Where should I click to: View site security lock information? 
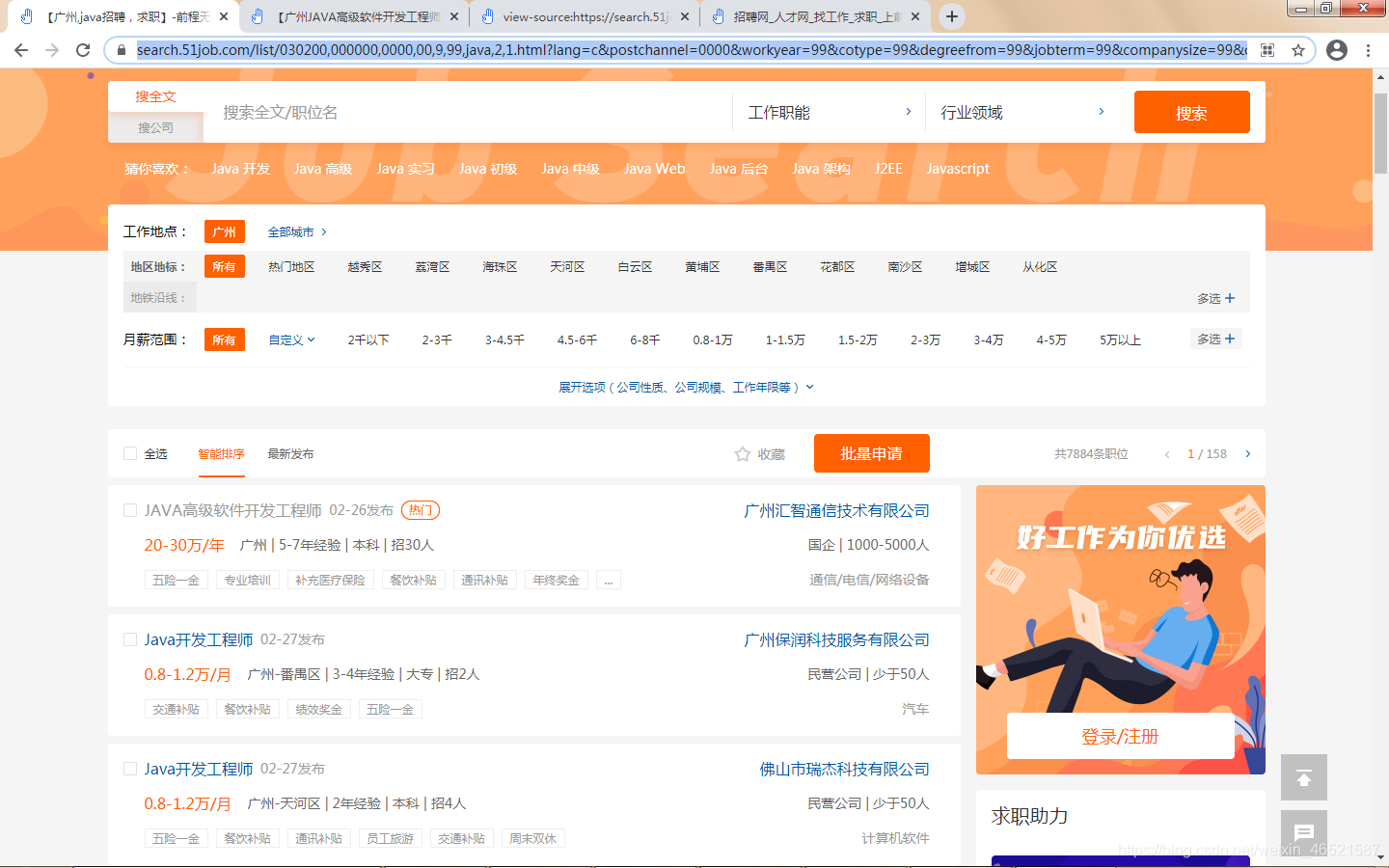pos(122,50)
